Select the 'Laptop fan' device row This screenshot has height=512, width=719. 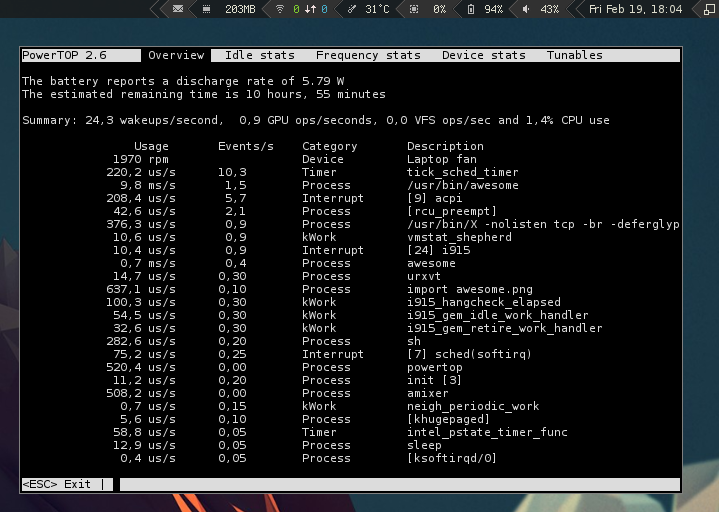point(351,159)
